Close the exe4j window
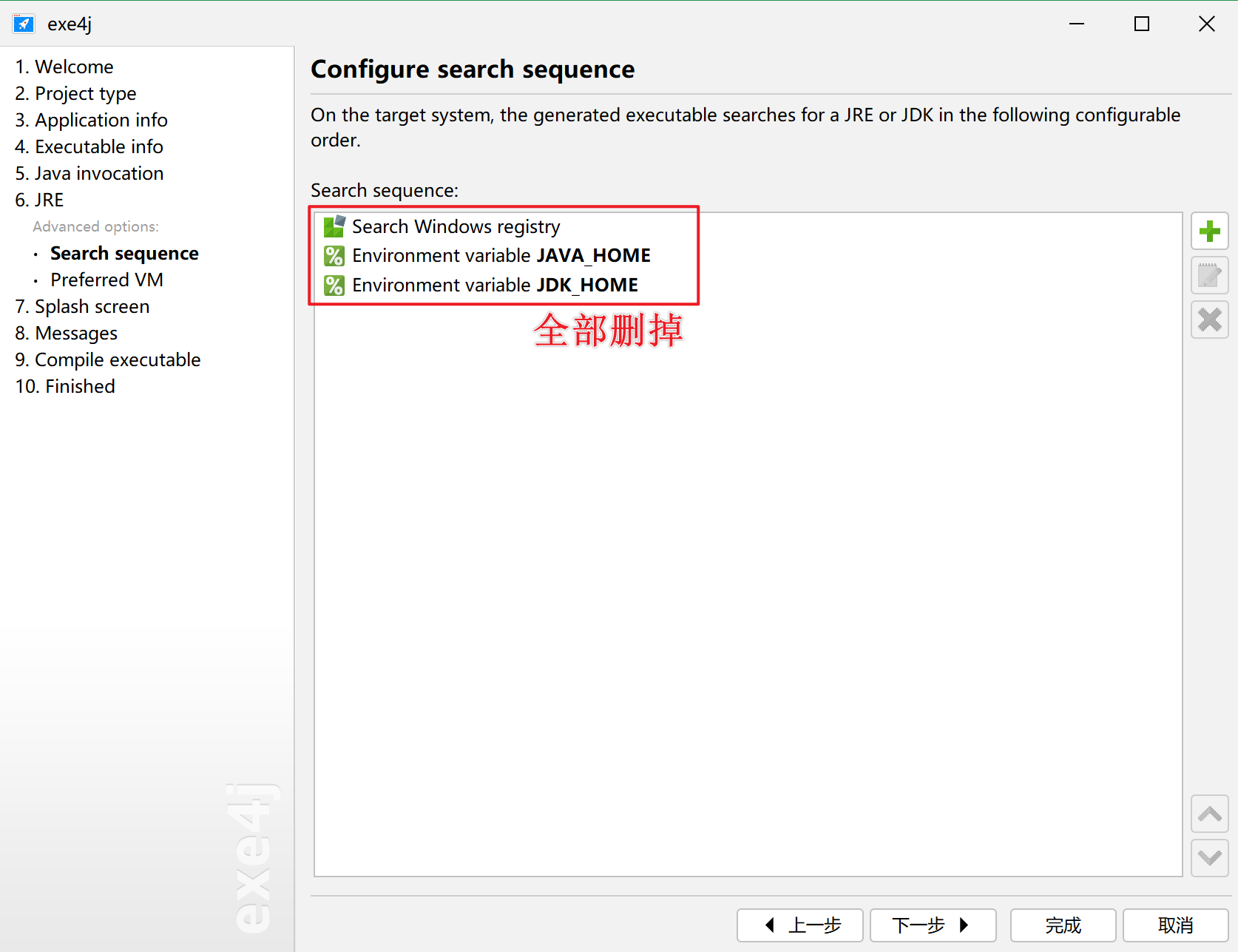Viewport: 1238px width, 952px height. tap(1207, 24)
